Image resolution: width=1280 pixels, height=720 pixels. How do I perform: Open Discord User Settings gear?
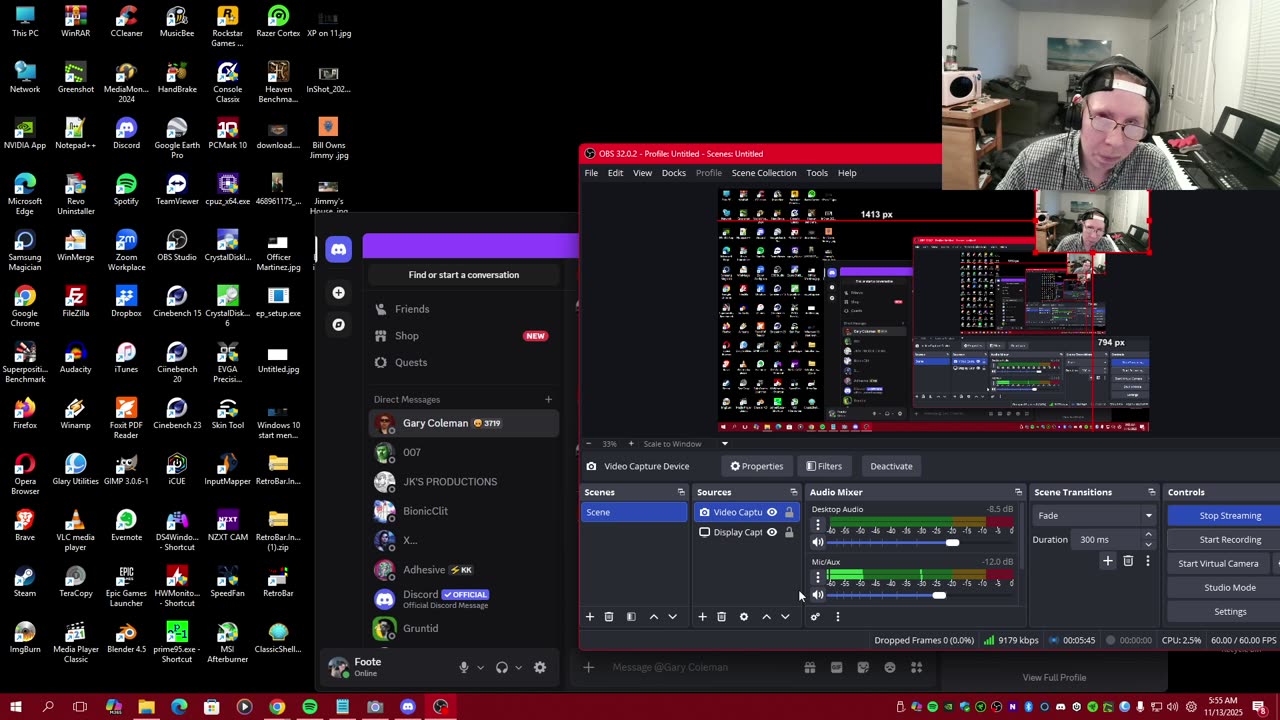[x=540, y=667]
